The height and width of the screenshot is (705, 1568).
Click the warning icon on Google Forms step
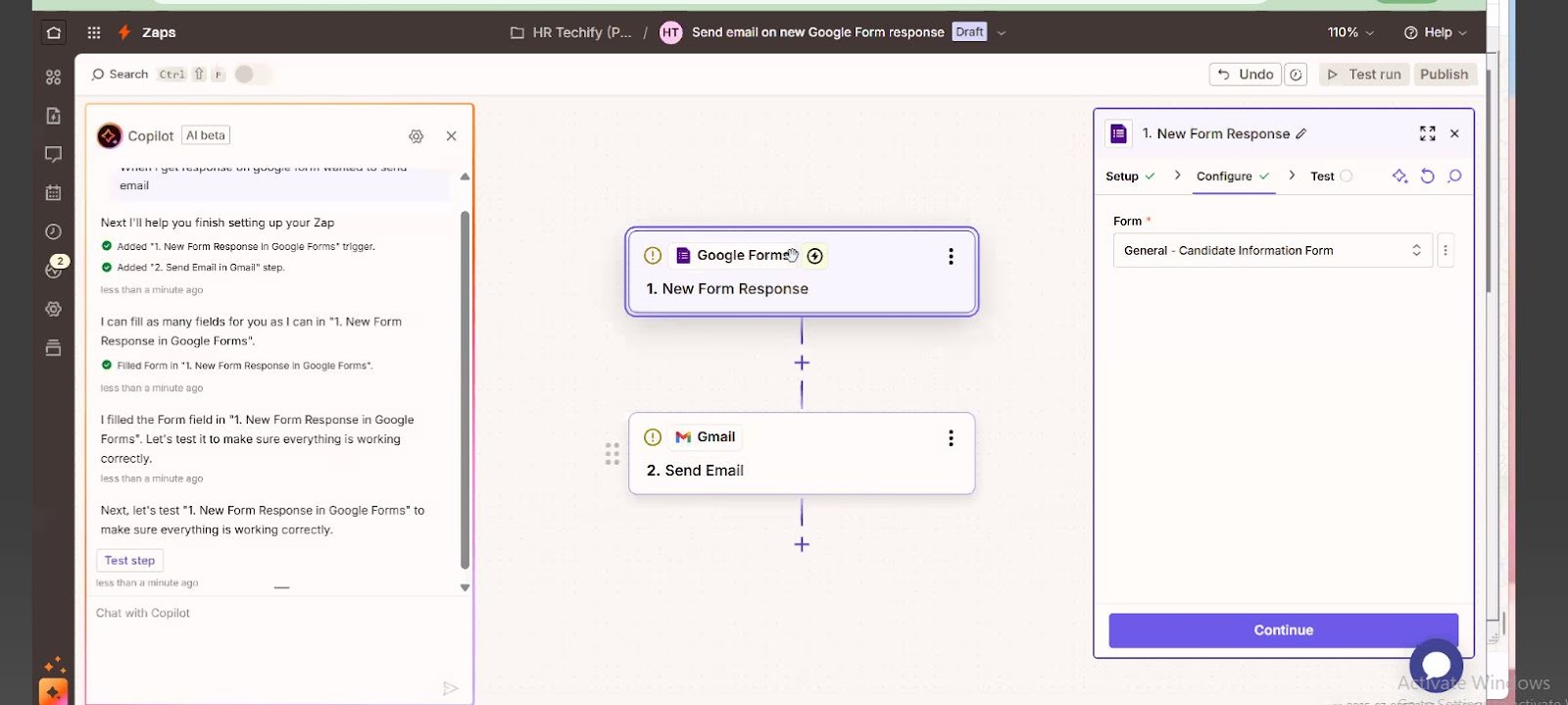point(653,256)
